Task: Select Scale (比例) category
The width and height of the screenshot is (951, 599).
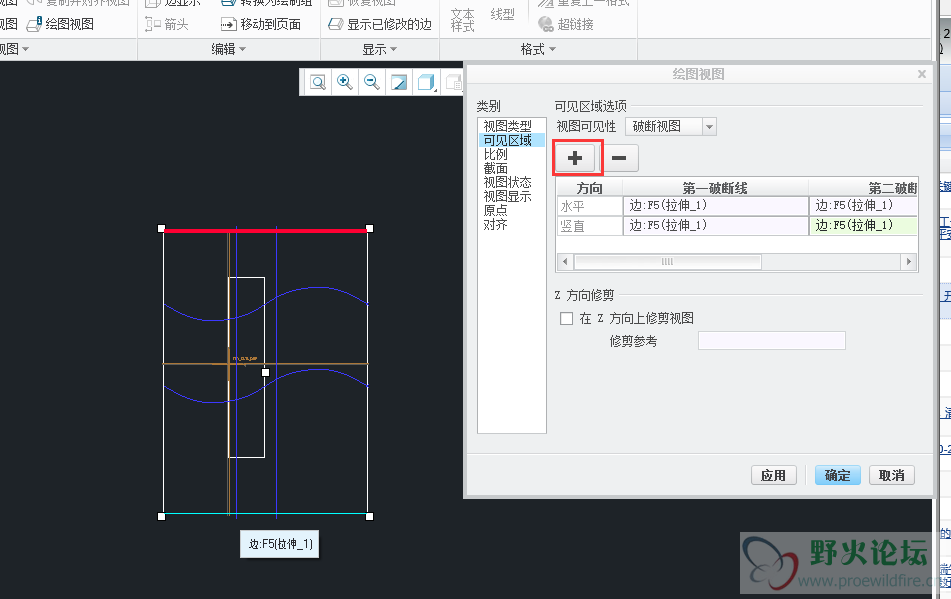Action: pos(495,154)
